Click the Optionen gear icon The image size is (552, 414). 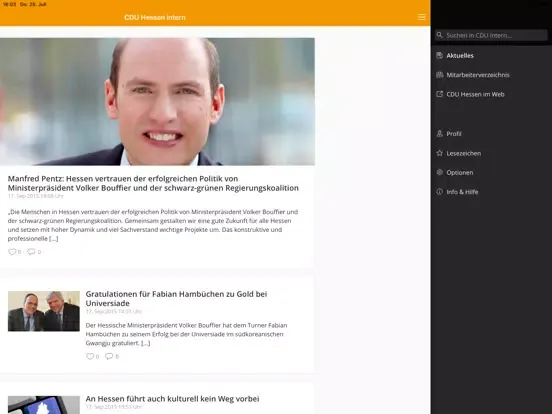pos(439,172)
